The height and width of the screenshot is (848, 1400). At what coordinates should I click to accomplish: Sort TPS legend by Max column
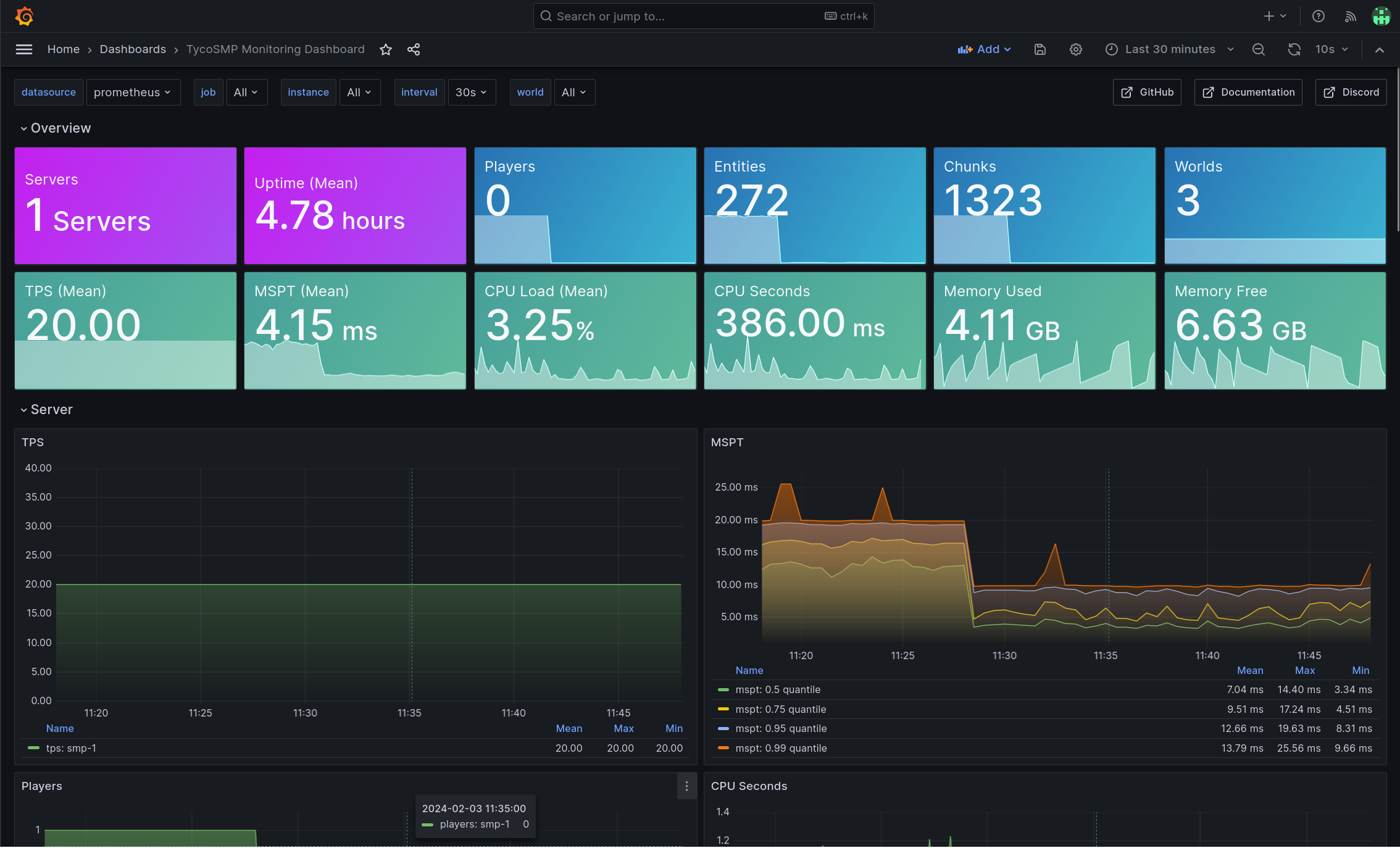pyautogui.click(x=623, y=728)
